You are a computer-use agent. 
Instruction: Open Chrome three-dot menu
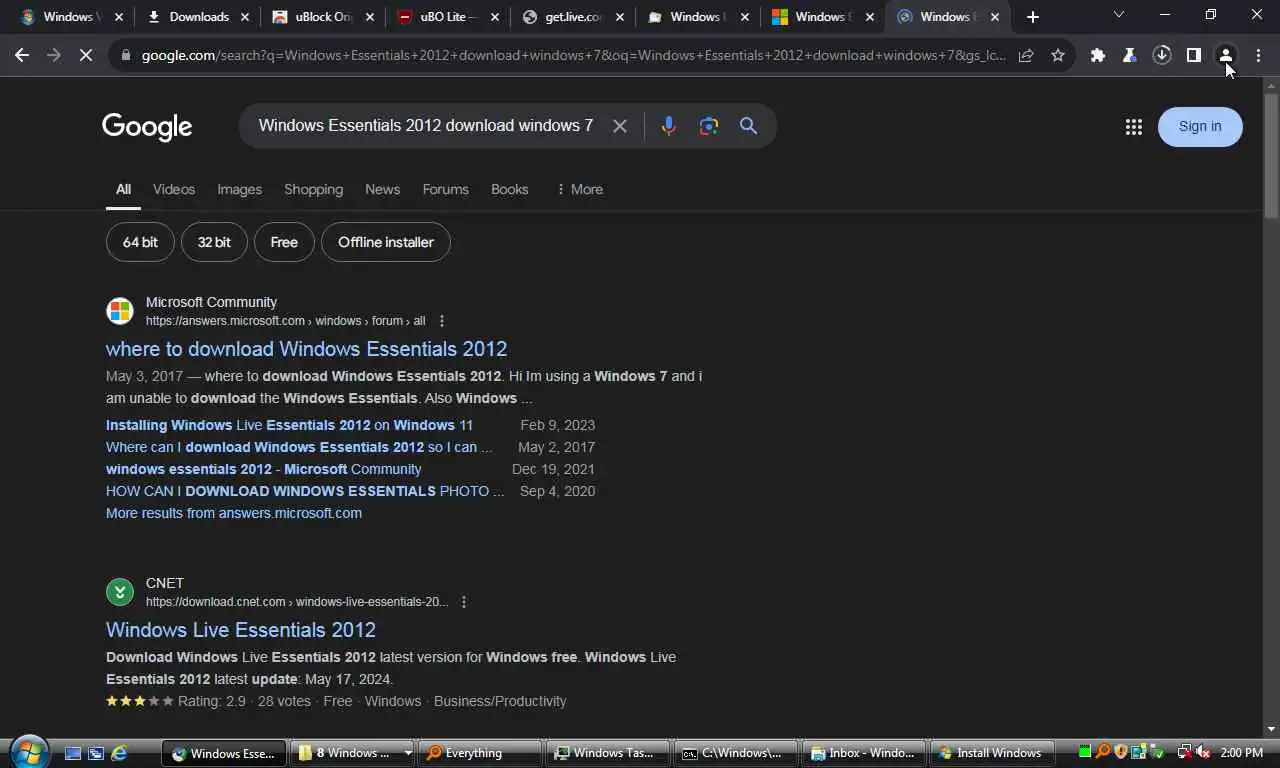pyautogui.click(x=1258, y=56)
